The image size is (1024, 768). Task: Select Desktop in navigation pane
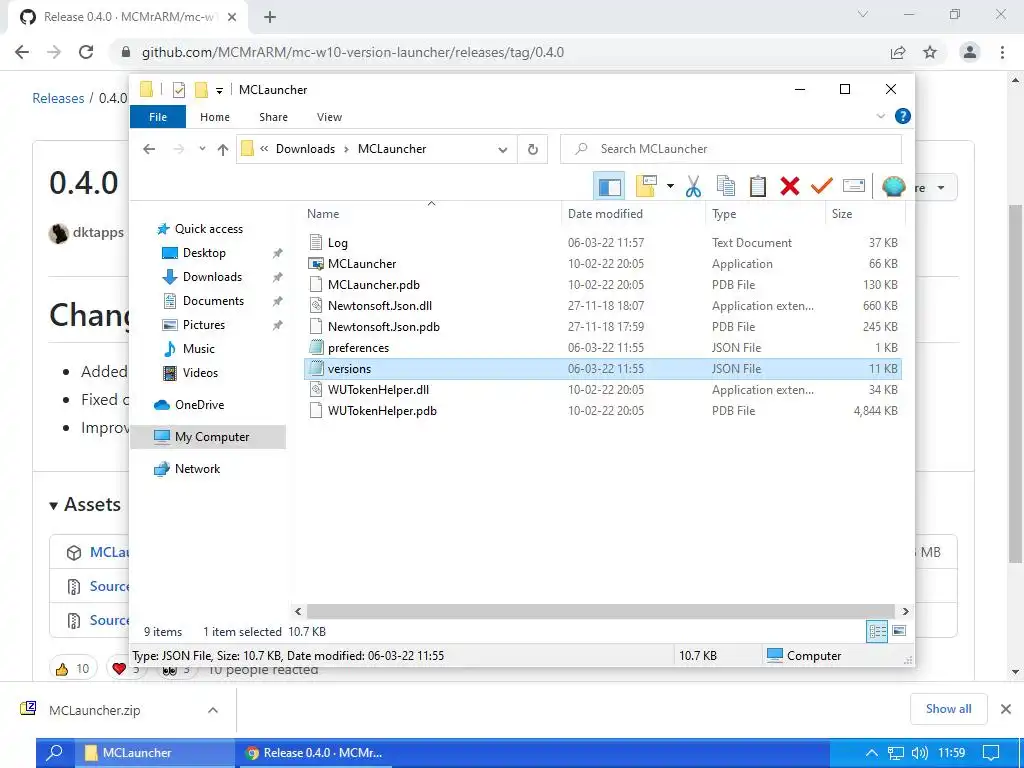(x=204, y=253)
